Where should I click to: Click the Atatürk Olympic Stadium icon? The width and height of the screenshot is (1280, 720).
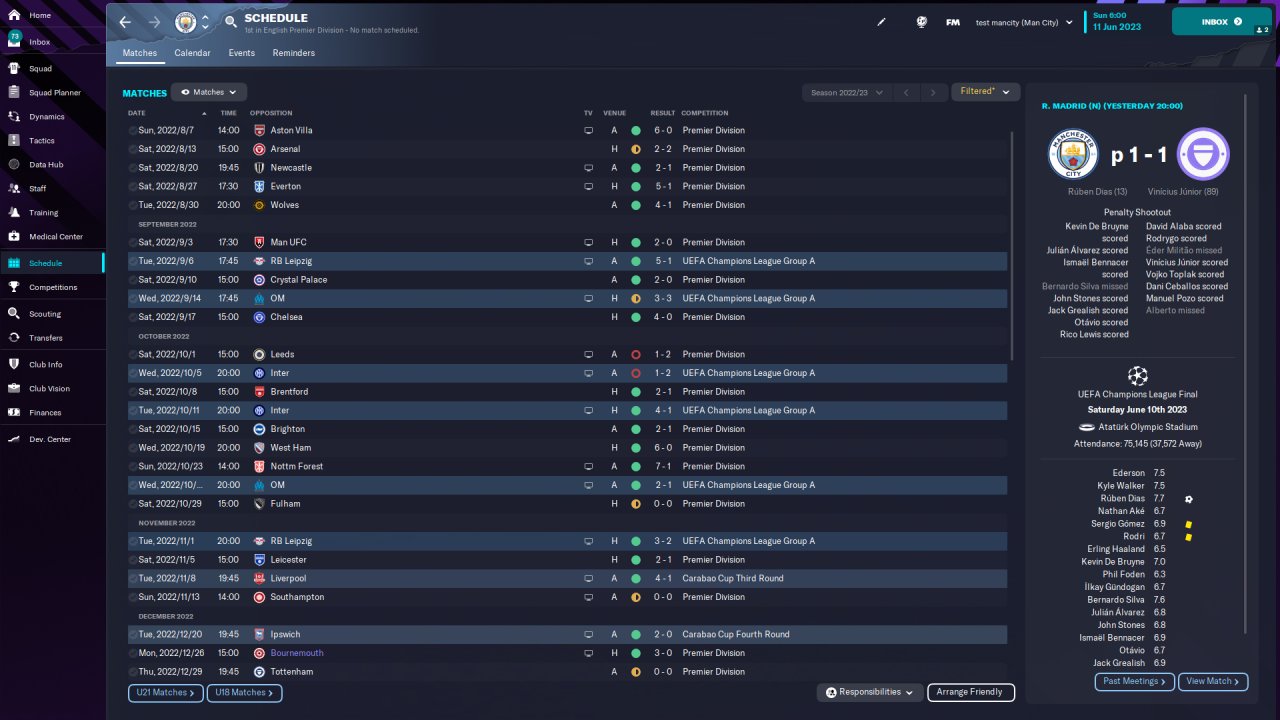coord(1088,427)
